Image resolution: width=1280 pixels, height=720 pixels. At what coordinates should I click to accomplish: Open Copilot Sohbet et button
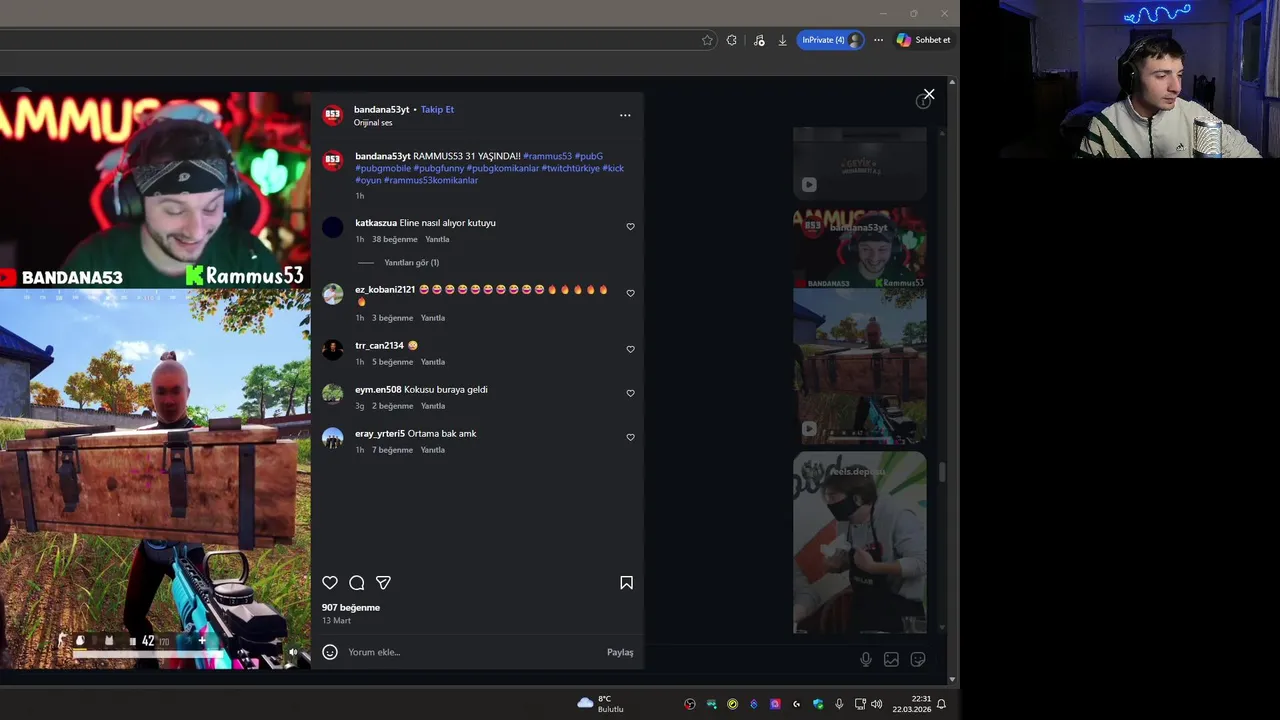click(x=923, y=40)
